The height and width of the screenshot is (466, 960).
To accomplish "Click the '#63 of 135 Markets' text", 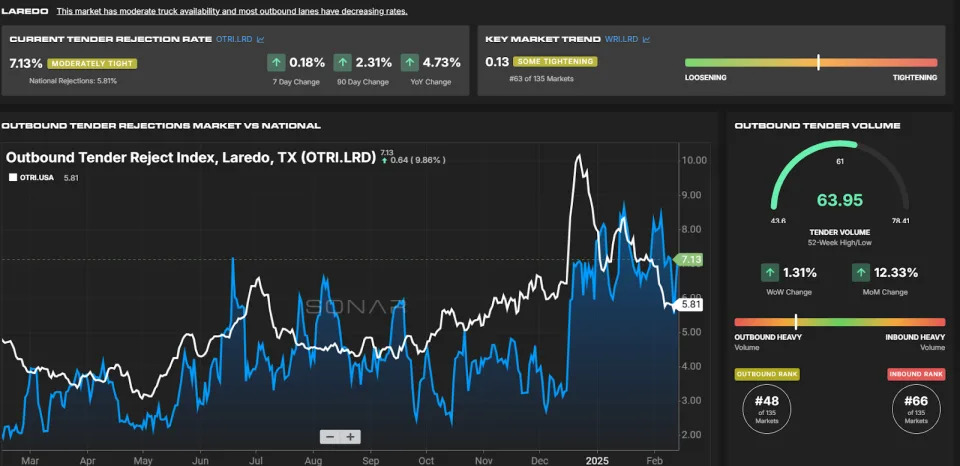I will (x=541, y=79).
